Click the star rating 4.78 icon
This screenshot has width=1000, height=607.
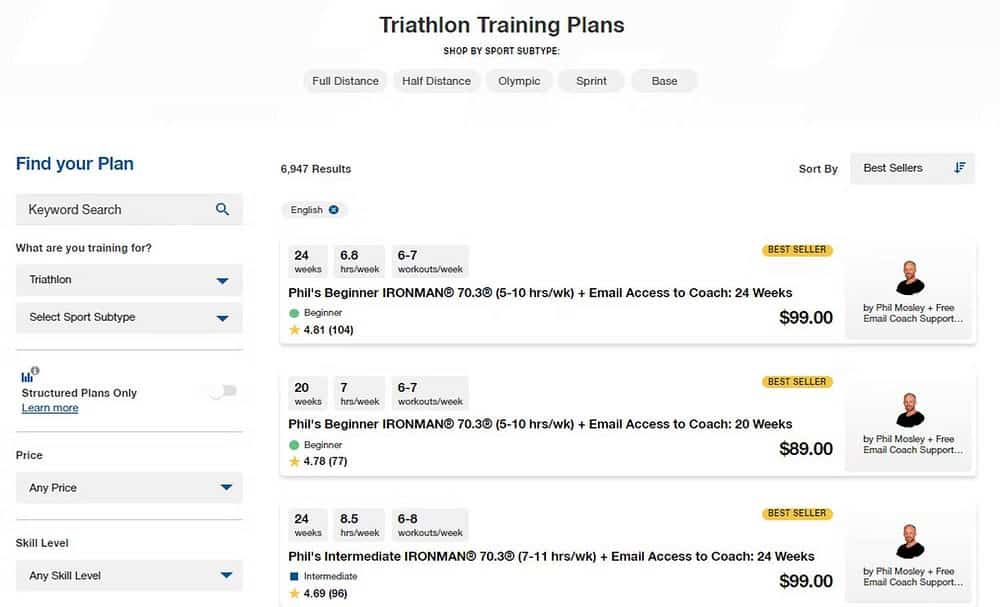point(294,462)
